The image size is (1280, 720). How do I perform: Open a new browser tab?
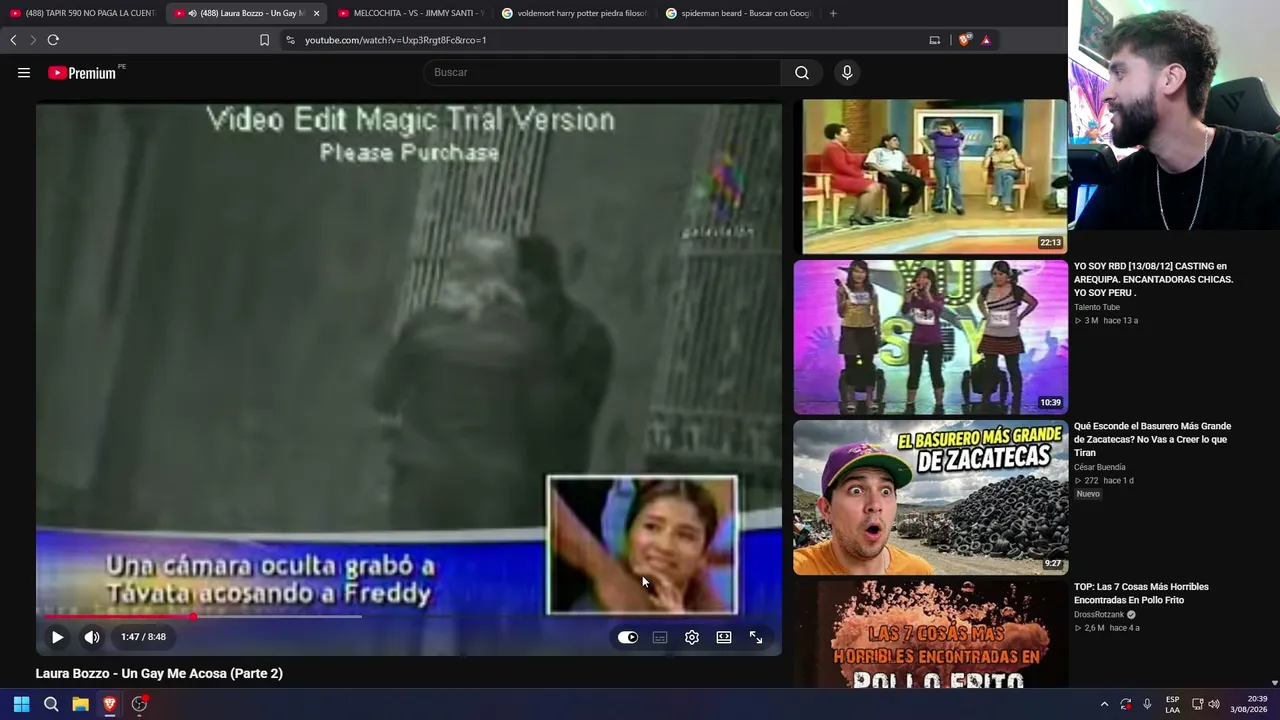point(833,13)
